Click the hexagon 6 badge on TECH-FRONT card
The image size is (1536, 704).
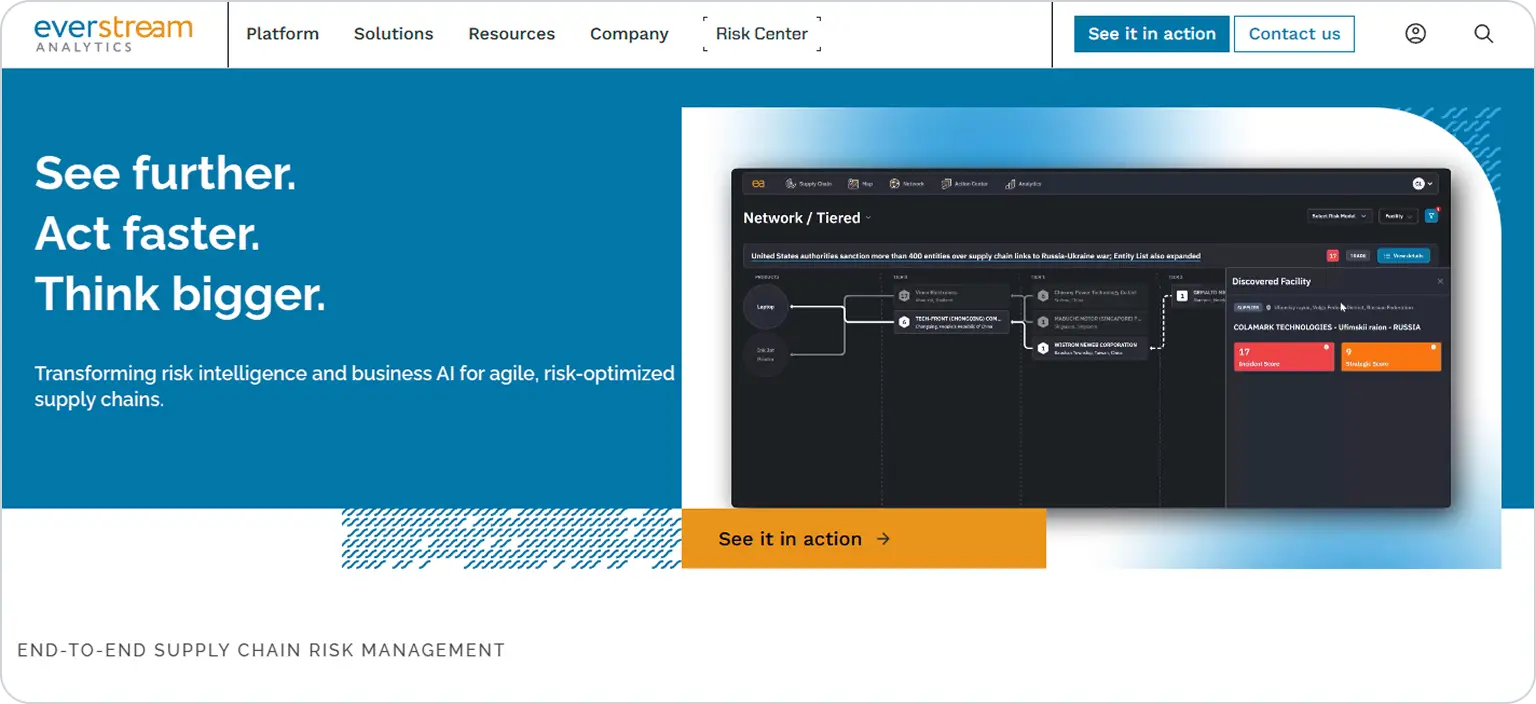click(904, 322)
